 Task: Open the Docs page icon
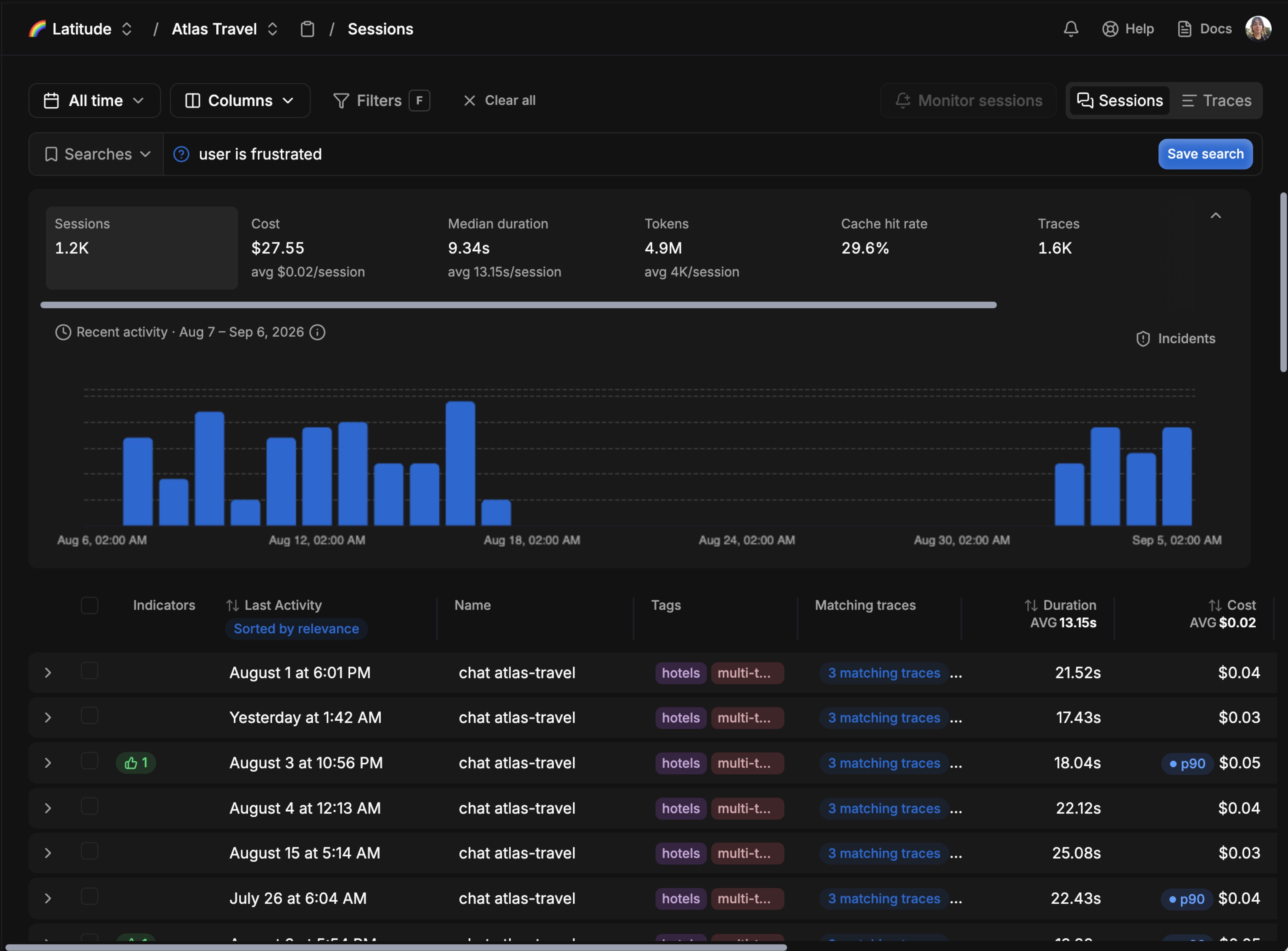(1184, 29)
